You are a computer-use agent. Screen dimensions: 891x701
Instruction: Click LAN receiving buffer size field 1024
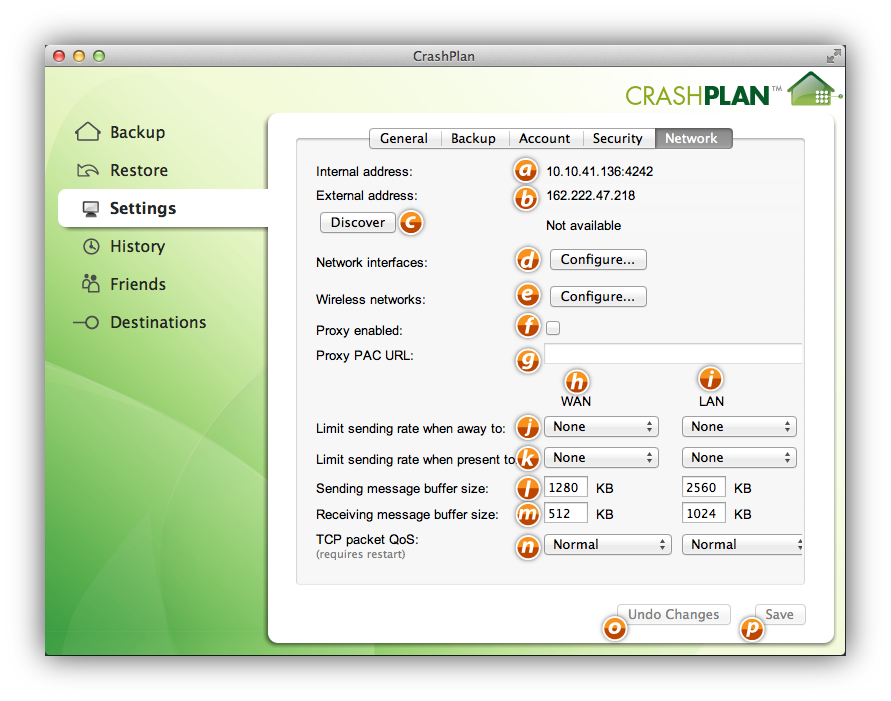(703, 514)
